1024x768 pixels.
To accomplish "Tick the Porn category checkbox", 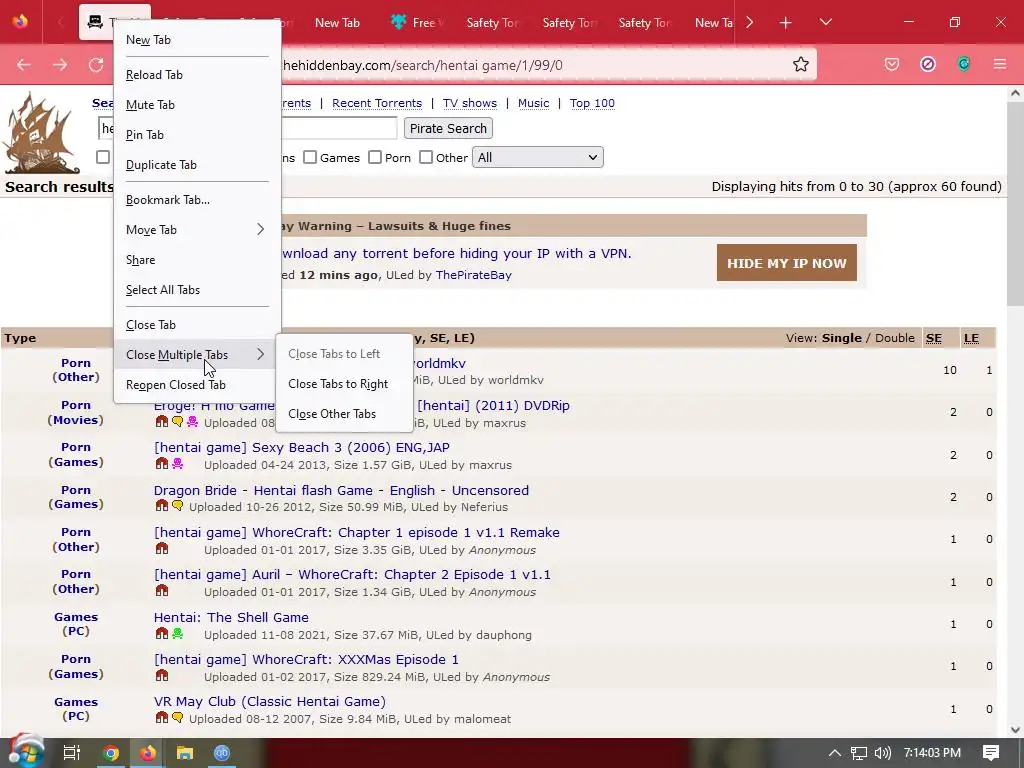I will point(375,157).
